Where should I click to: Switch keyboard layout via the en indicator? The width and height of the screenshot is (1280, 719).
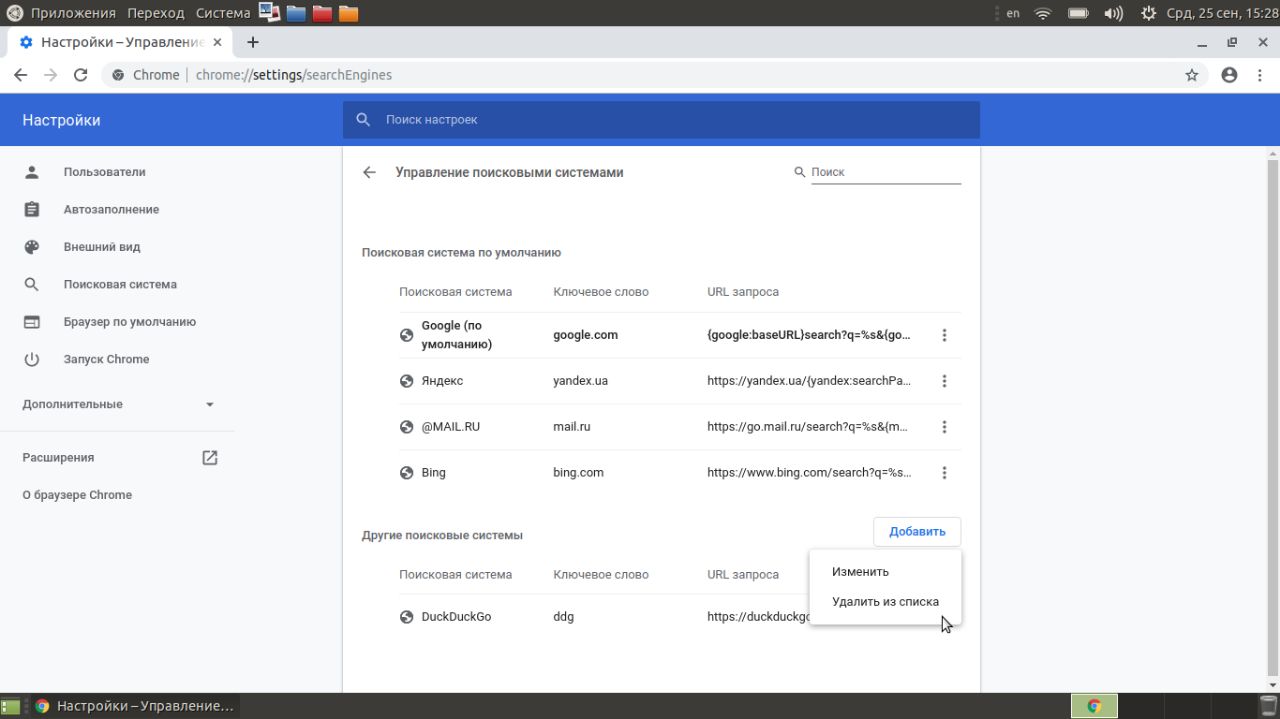1013,13
